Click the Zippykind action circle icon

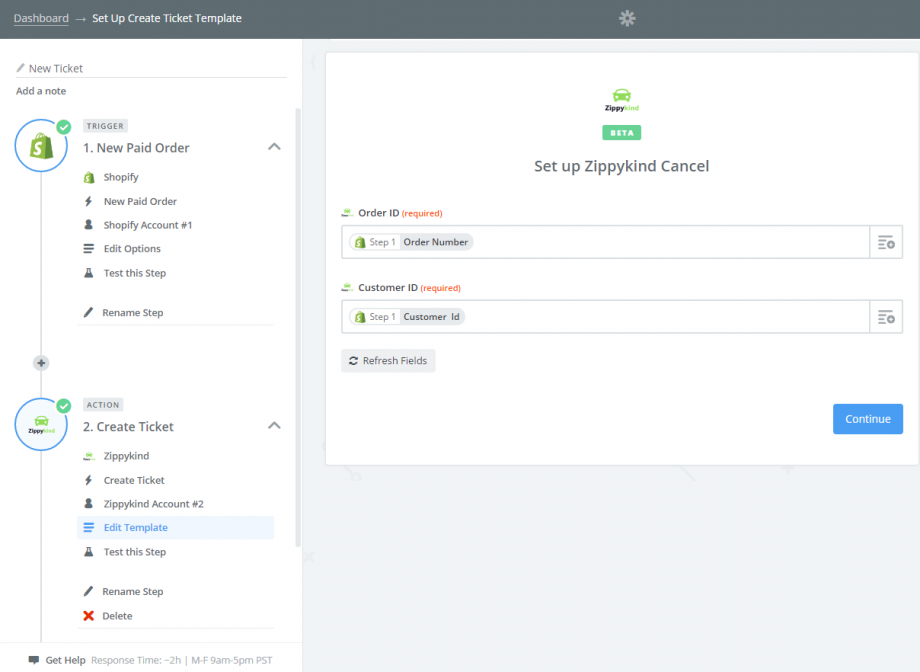[x=41, y=424]
